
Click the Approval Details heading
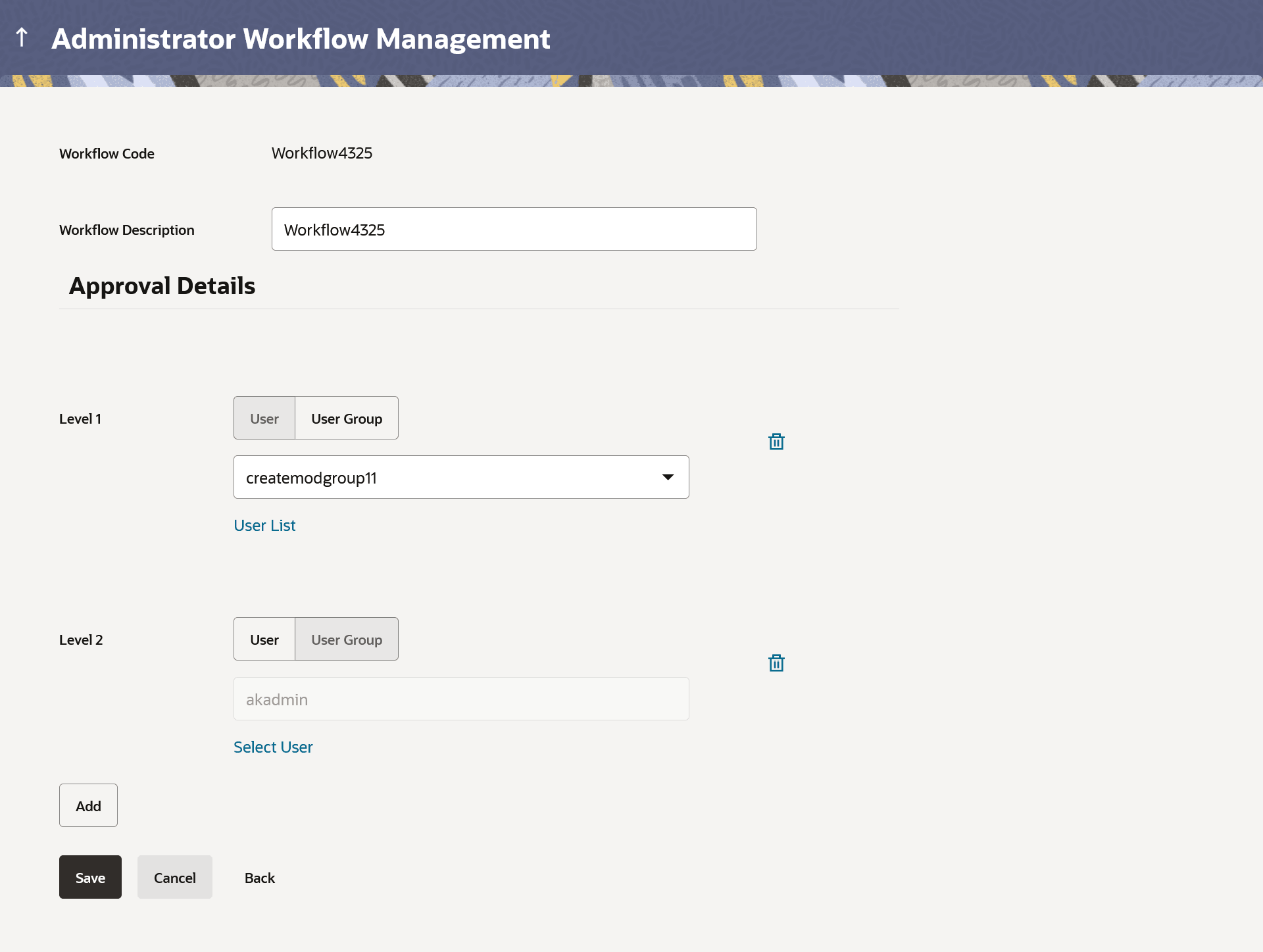(x=162, y=286)
